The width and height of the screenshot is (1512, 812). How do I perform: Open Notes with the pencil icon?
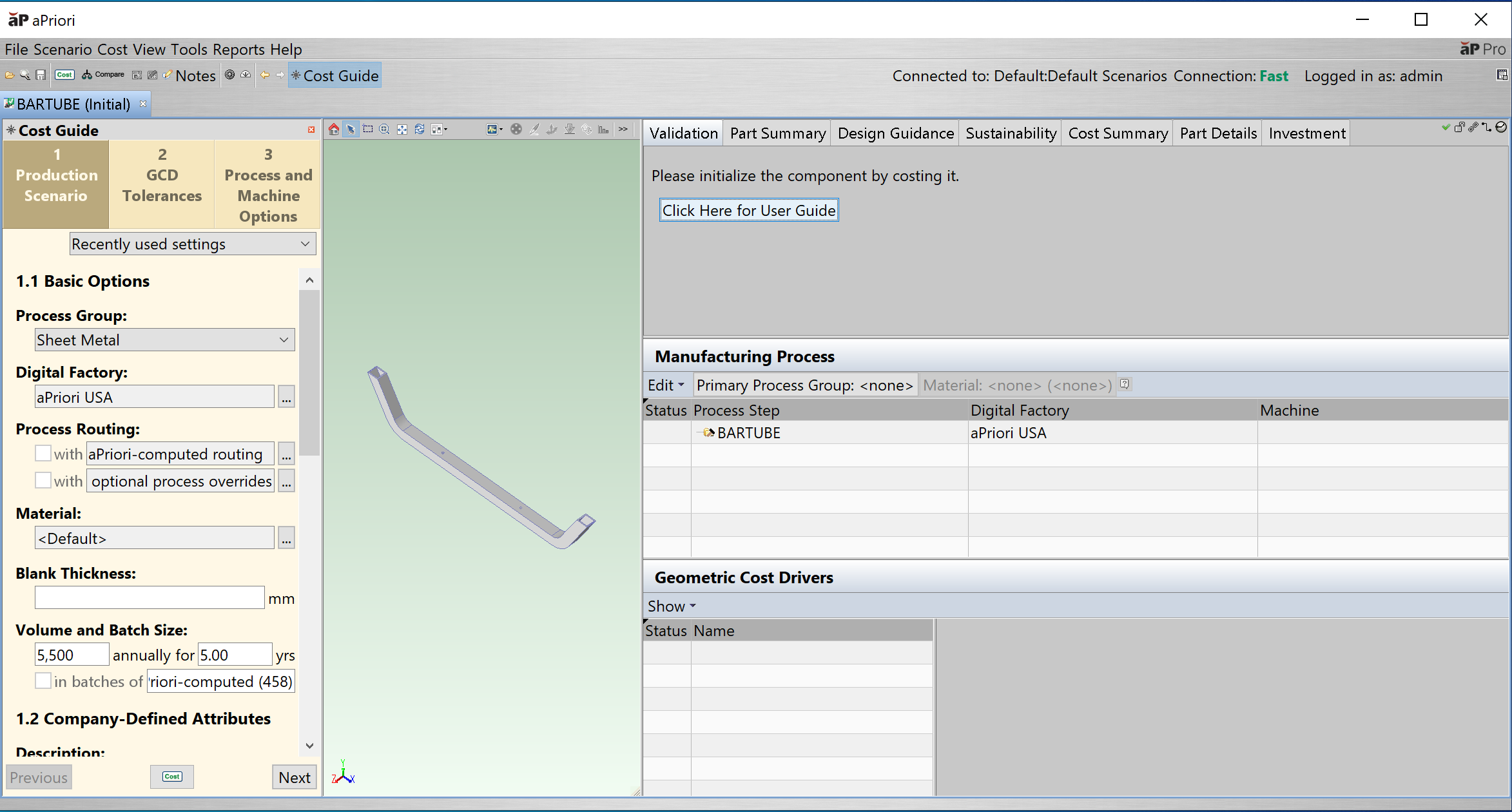click(189, 75)
